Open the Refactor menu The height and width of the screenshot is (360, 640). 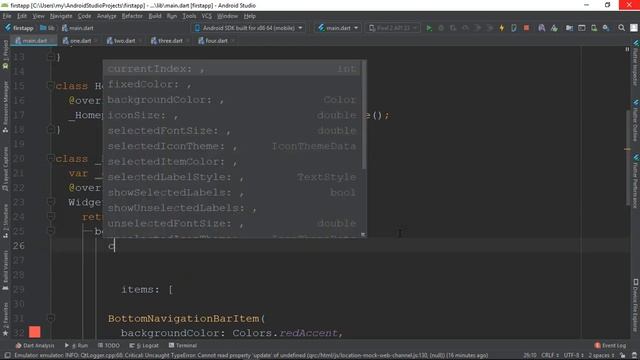(x=132, y=16)
